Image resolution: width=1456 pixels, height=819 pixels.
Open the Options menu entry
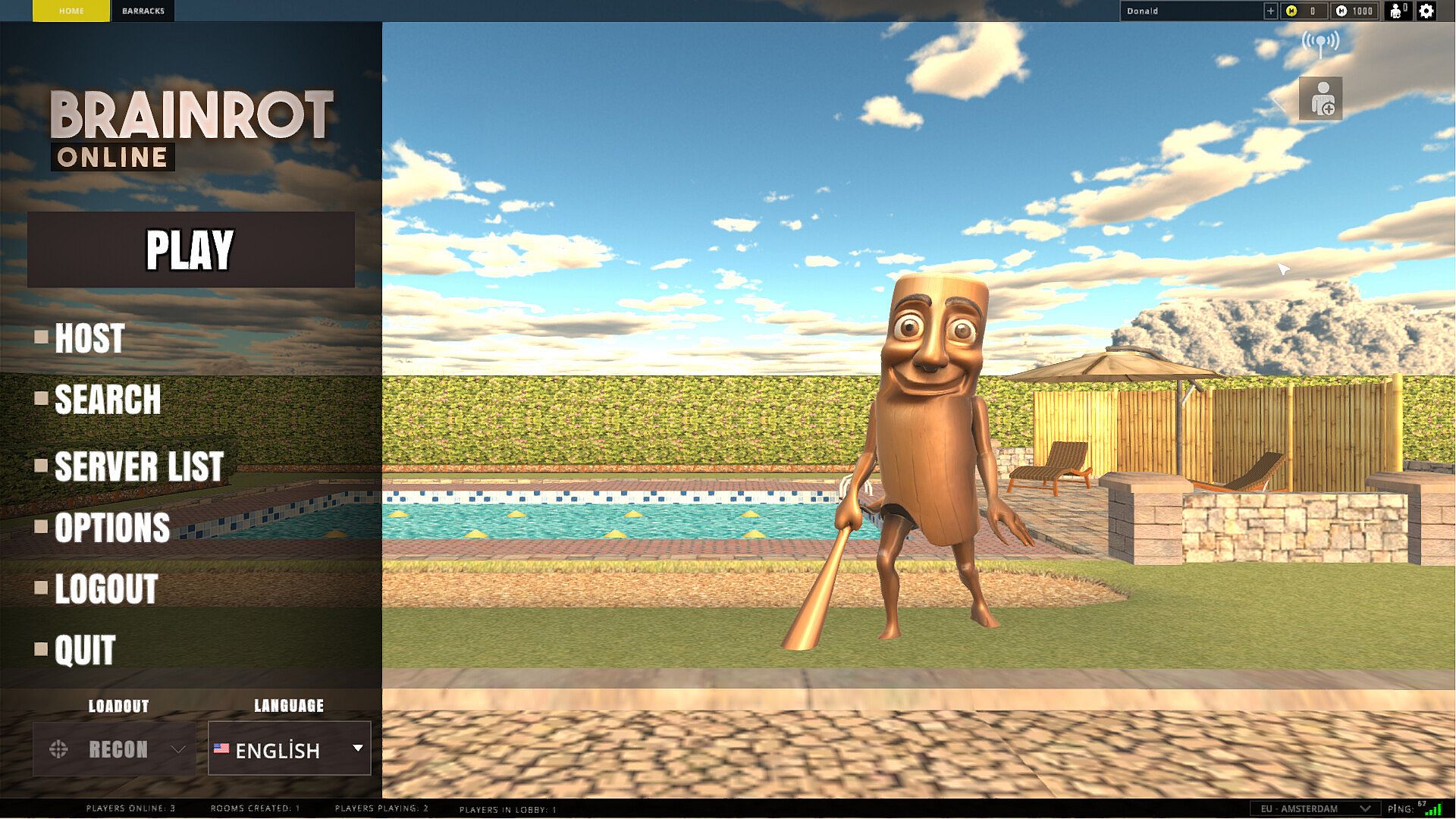click(x=111, y=528)
